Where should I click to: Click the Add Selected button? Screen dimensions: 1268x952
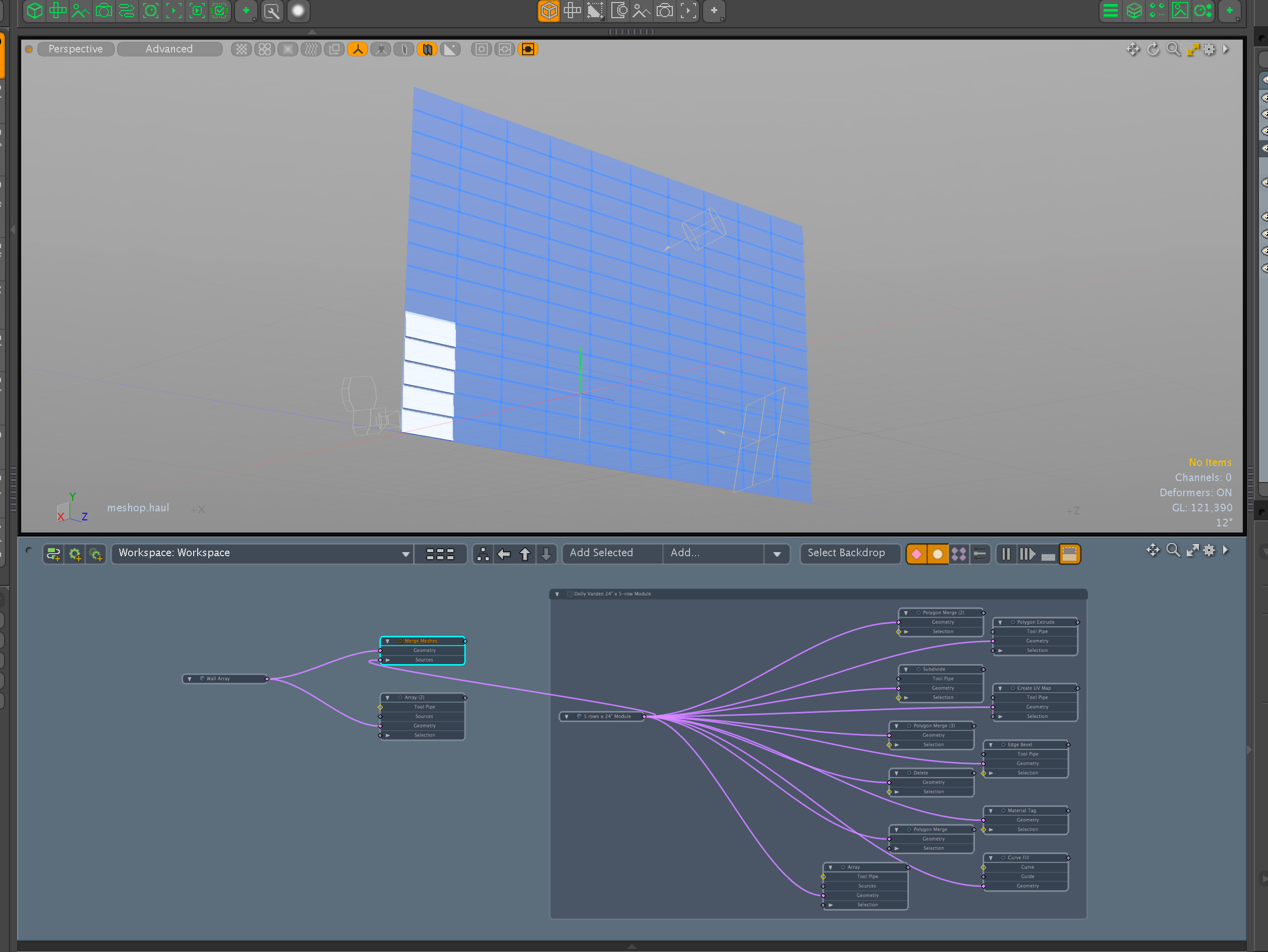(x=612, y=553)
